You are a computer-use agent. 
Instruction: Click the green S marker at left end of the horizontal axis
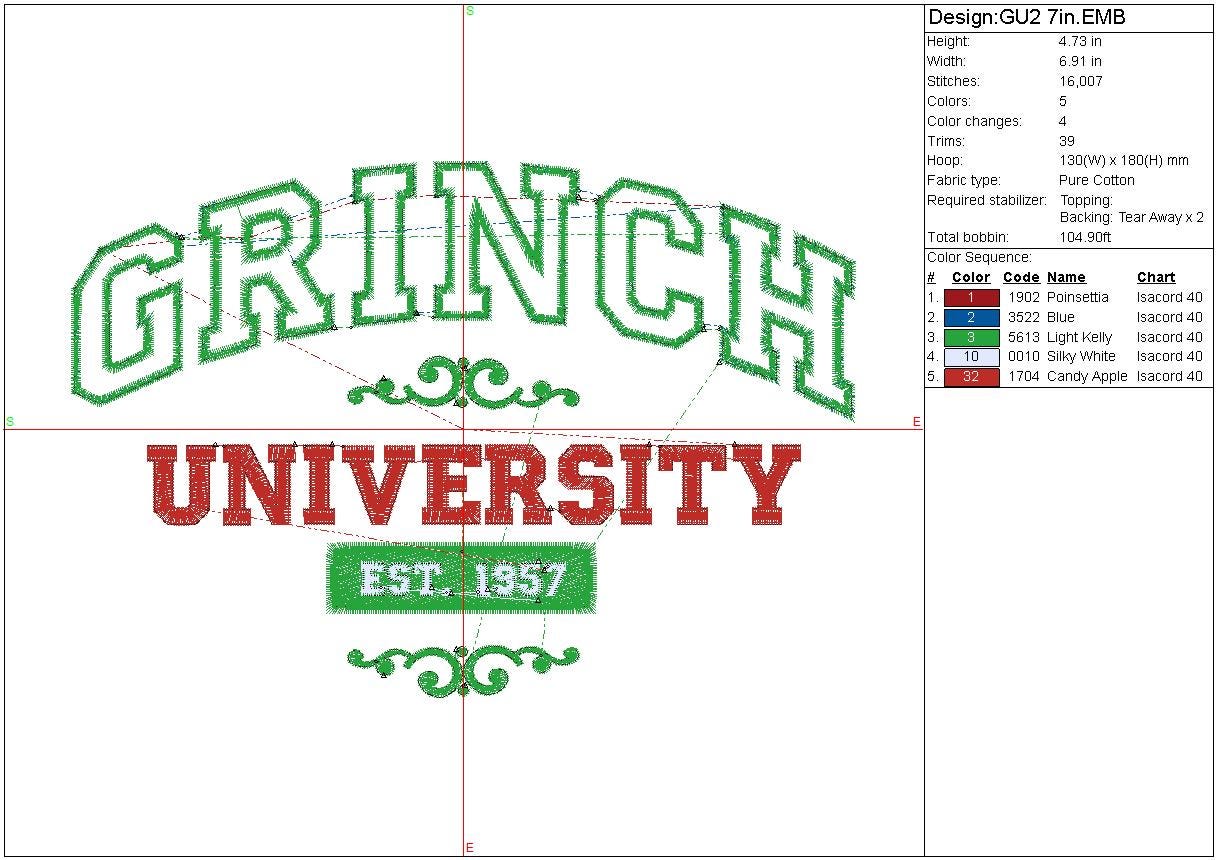pyautogui.click(x=10, y=422)
